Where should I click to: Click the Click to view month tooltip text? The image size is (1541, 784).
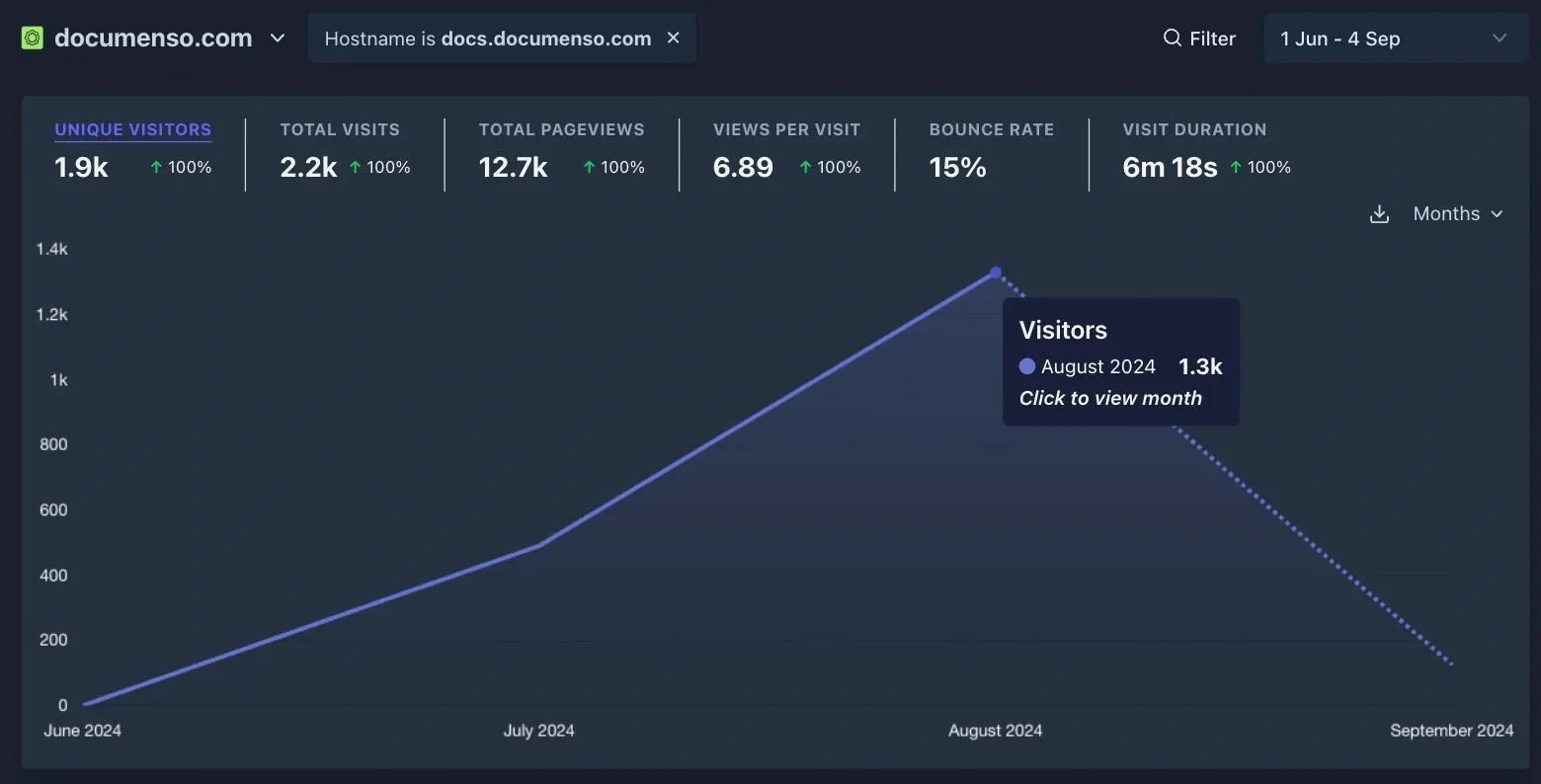tap(1110, 398)
